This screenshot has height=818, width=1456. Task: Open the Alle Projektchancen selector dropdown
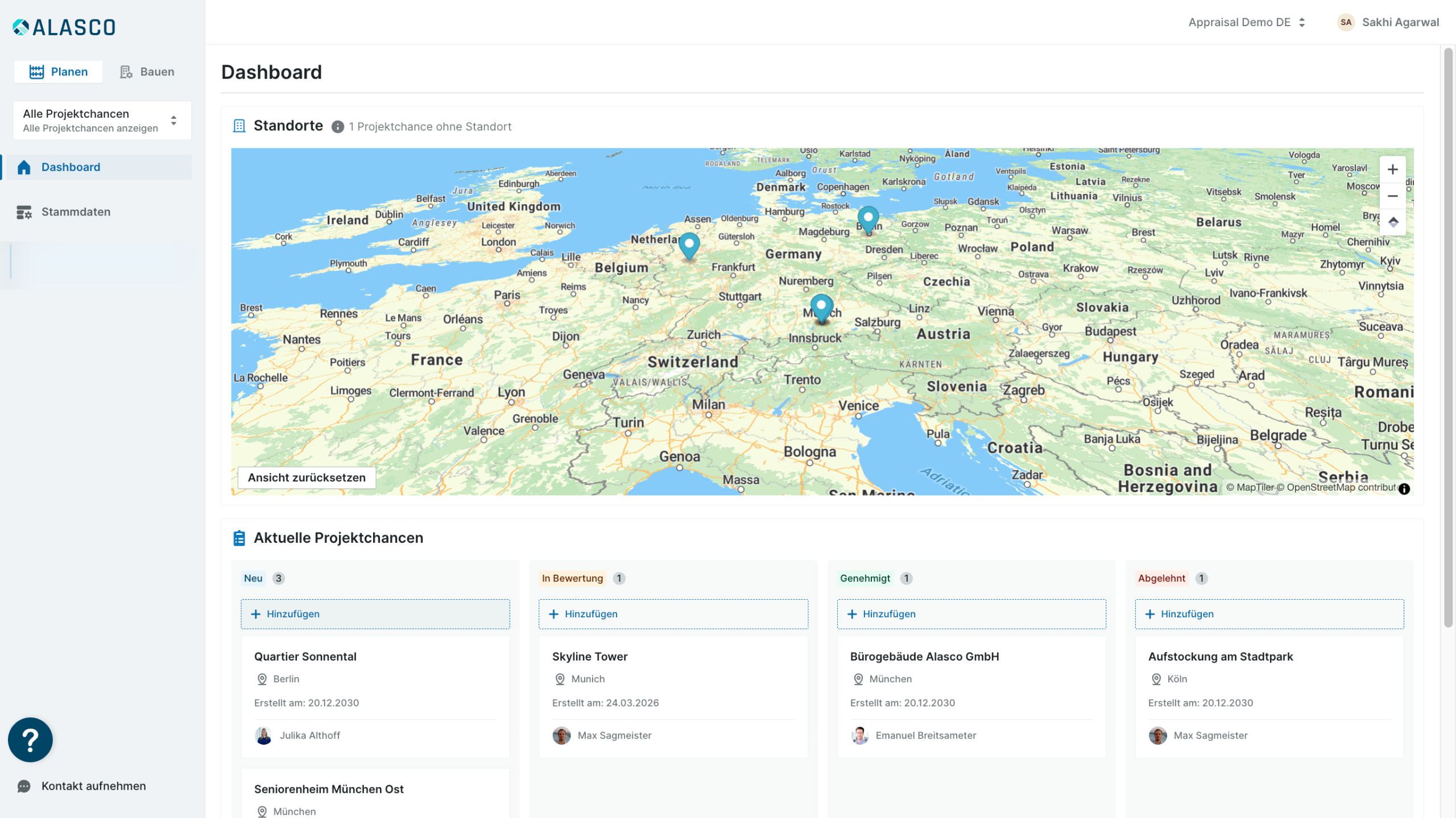102,121
